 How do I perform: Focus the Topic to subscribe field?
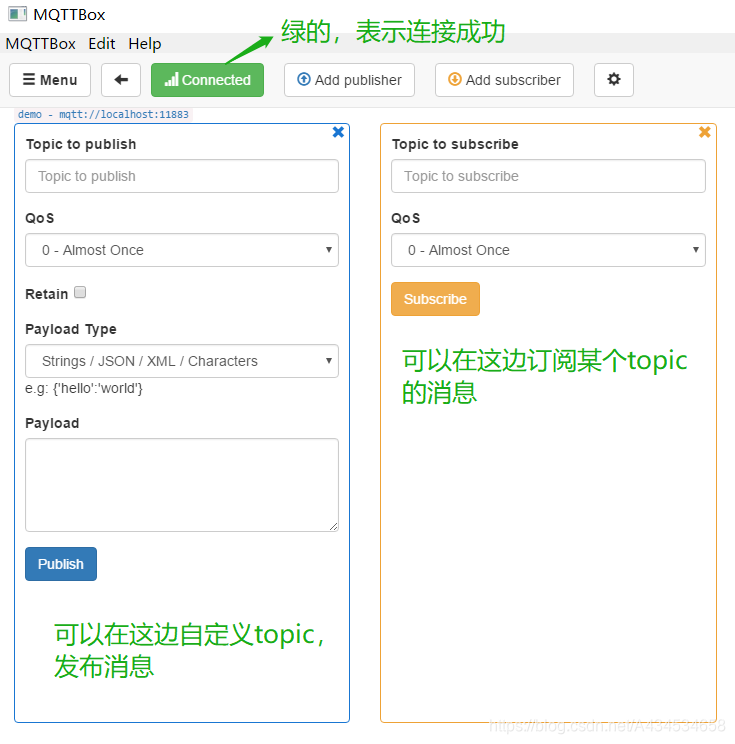[548, 176]
